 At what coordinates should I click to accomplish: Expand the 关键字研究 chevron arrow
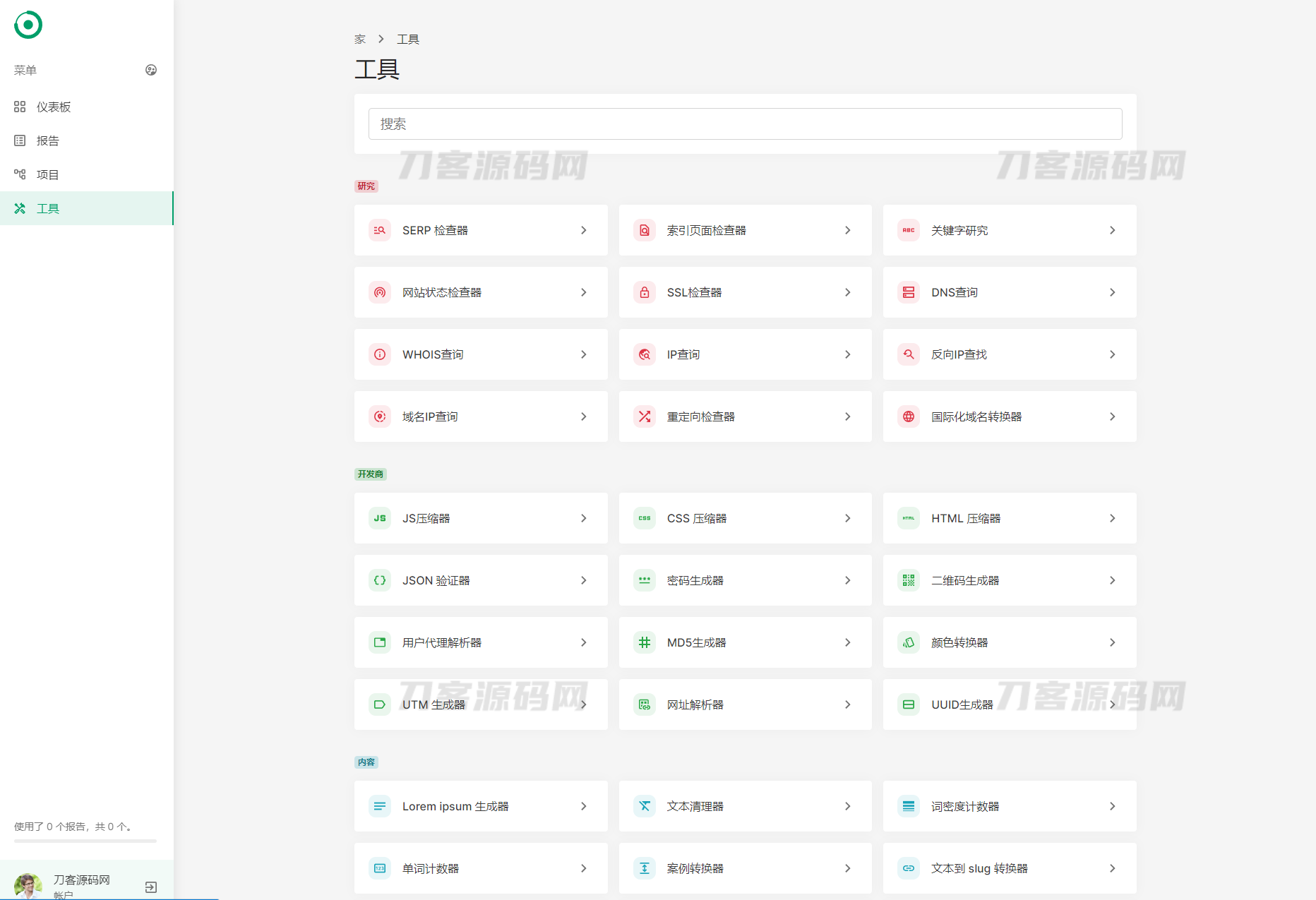coord(1112,230)
